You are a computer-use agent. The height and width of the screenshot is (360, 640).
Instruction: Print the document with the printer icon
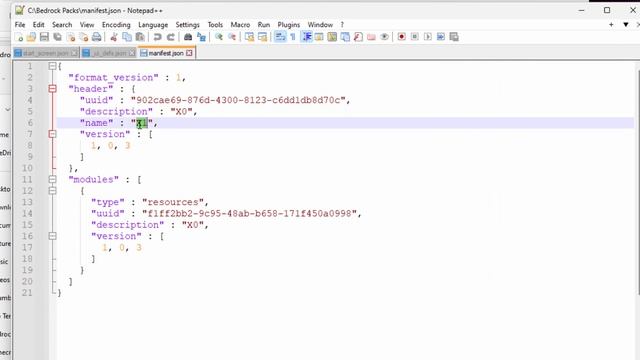[97, 37]
